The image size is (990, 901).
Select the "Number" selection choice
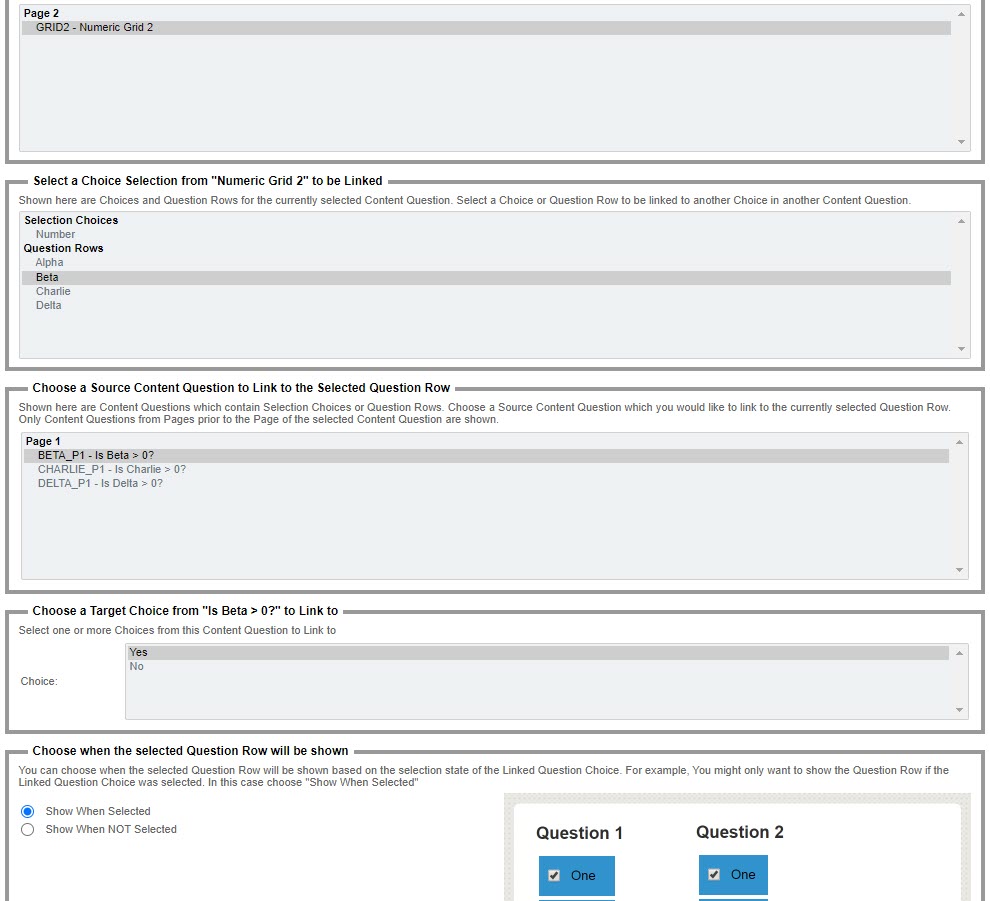tap(55, 234)
